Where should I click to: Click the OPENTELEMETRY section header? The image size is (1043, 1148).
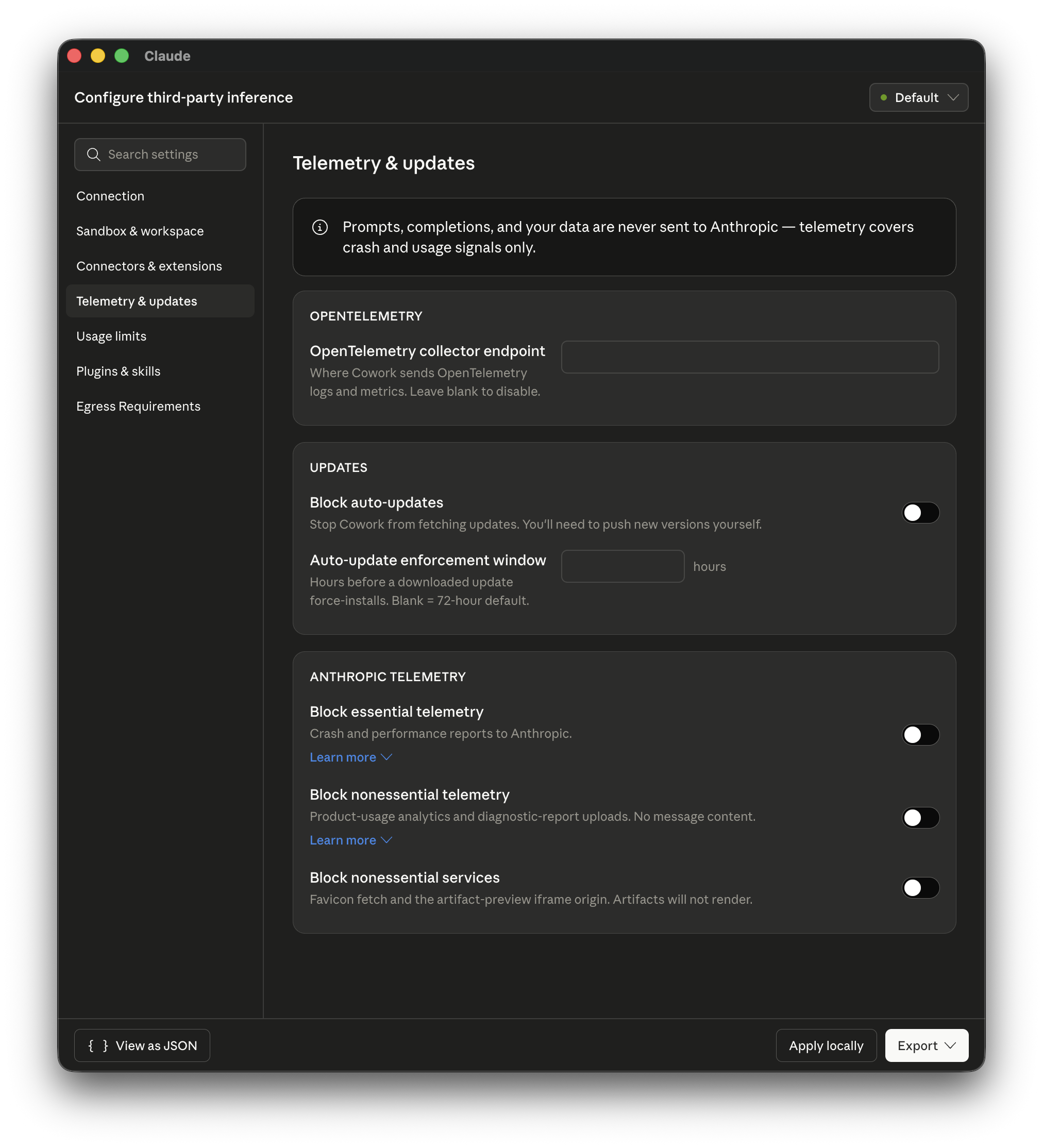point(366,316)
